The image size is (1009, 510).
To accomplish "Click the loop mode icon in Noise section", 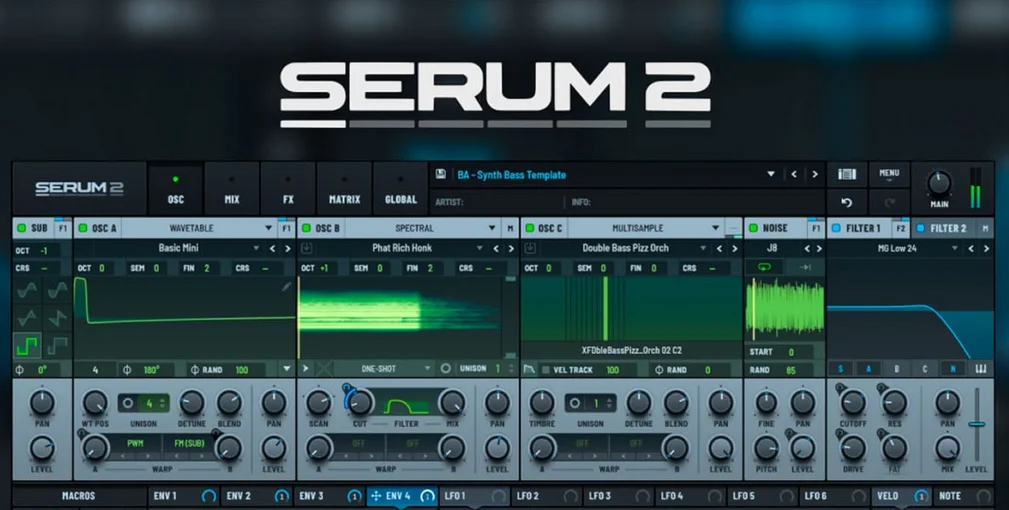I will coord(764,267).
